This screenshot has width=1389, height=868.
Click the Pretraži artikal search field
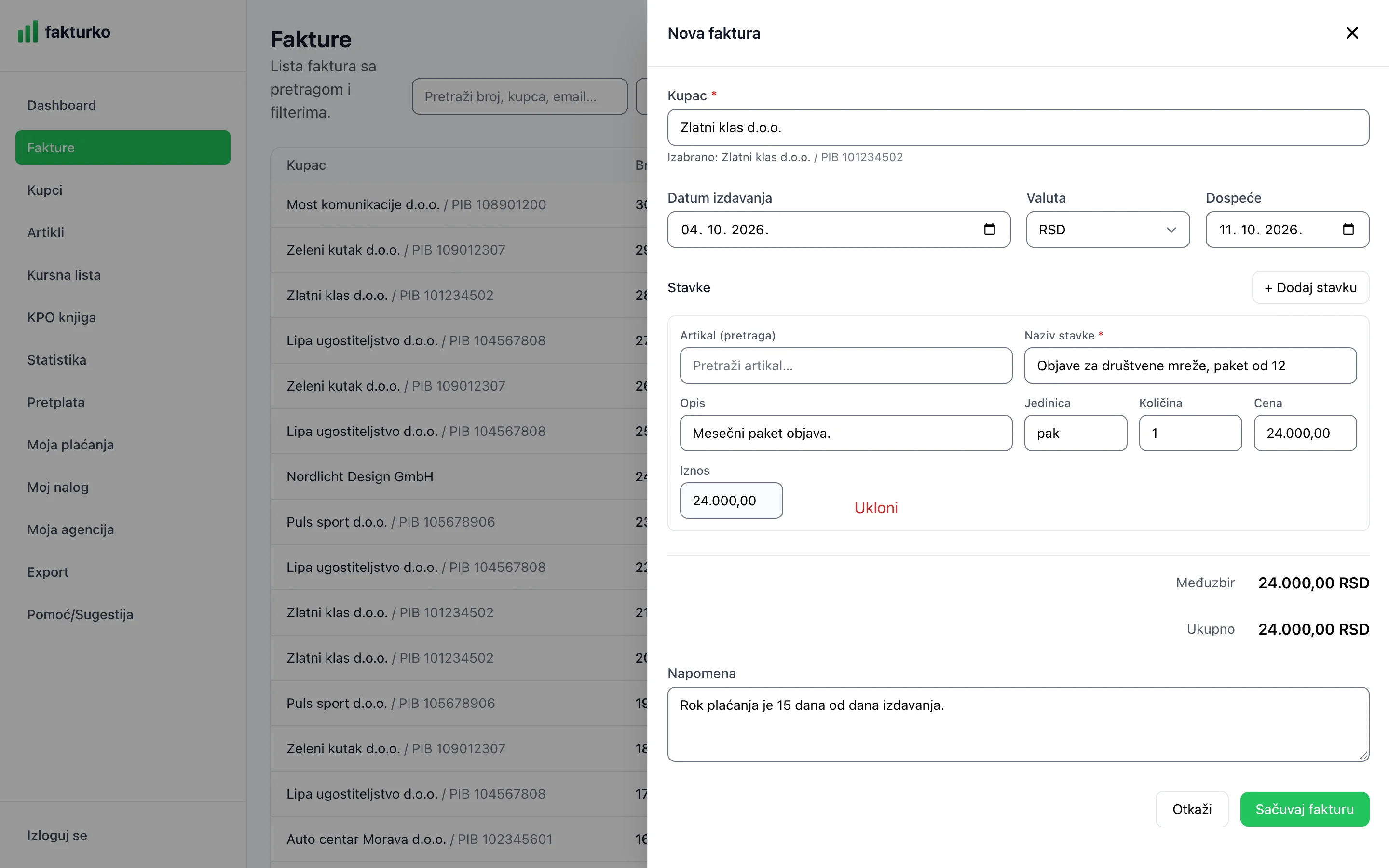pyautogui.click(x=846, y=366)
